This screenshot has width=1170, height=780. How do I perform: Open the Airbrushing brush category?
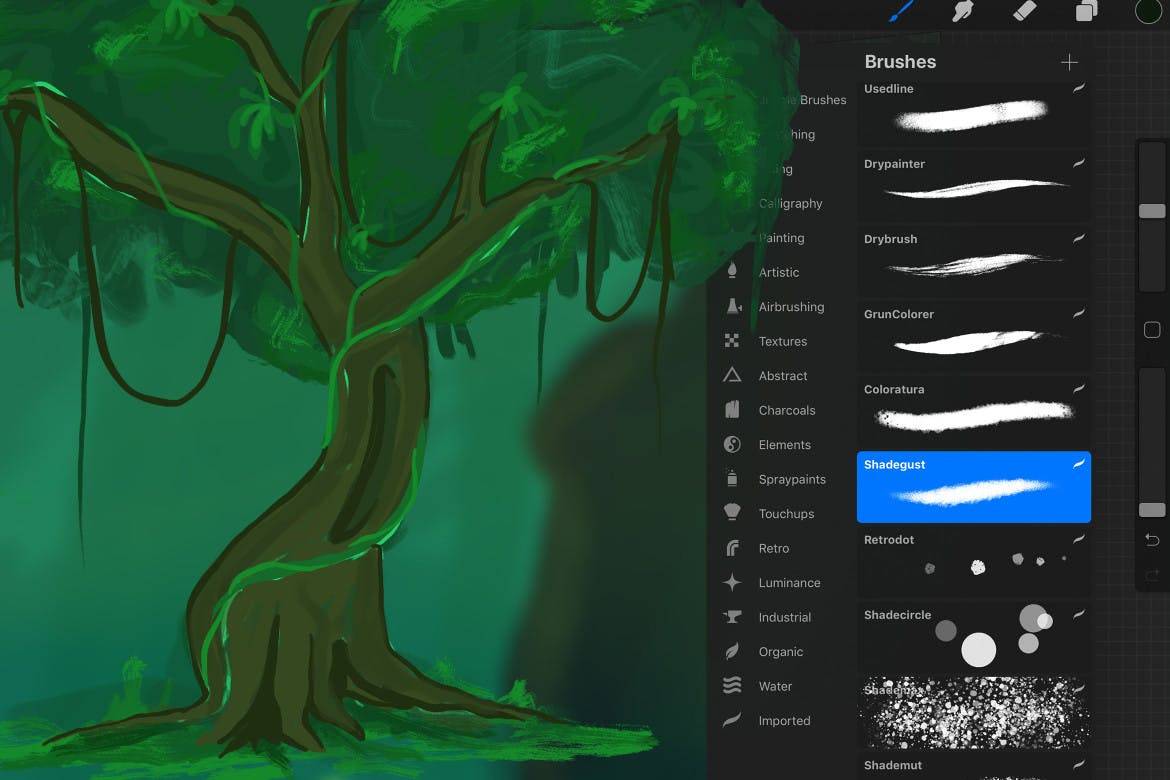point(790,307)
